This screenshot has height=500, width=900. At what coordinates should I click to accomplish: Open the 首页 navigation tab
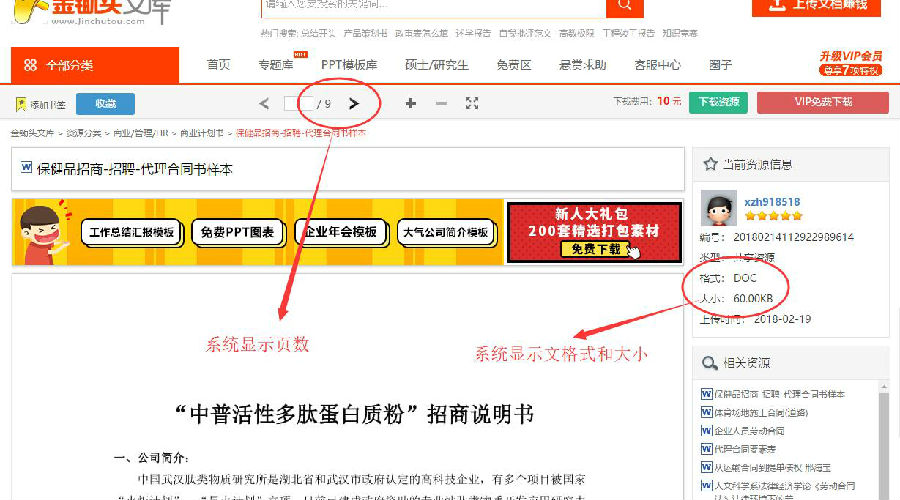tap(218, 65)
